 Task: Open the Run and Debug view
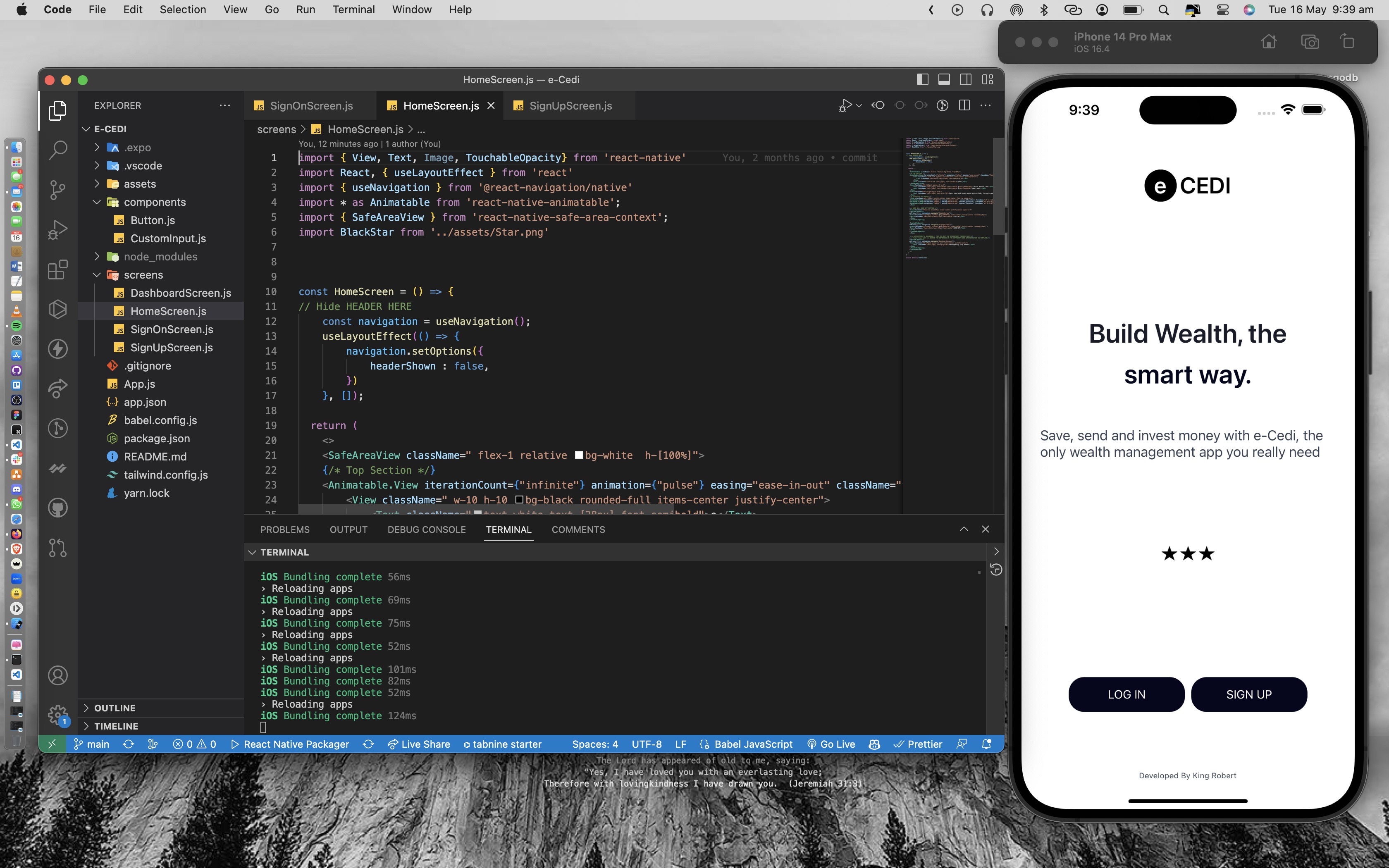pos(57,230)
